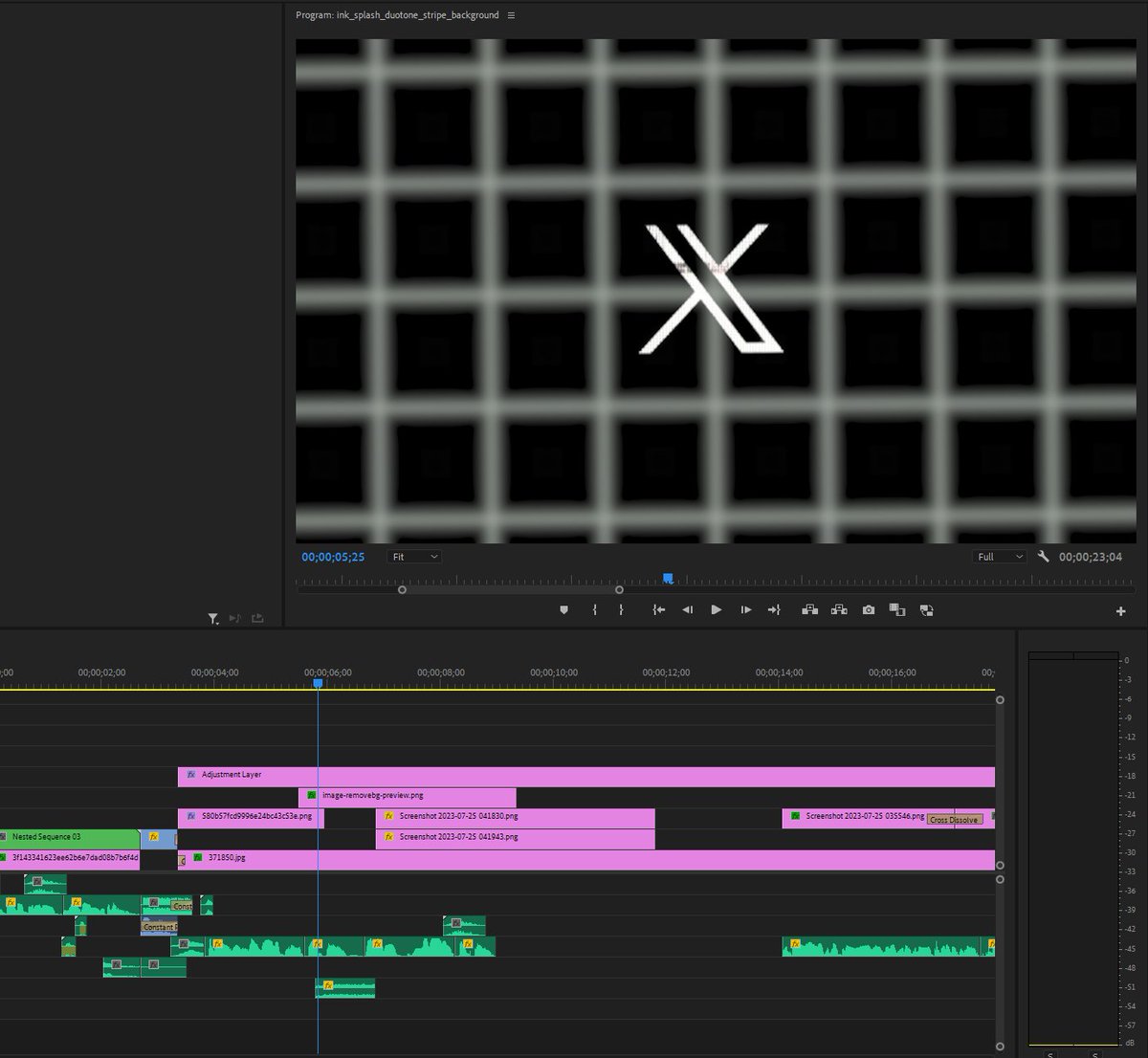Click the Extract button
Screen dimensions: 1148x1058
839,610
